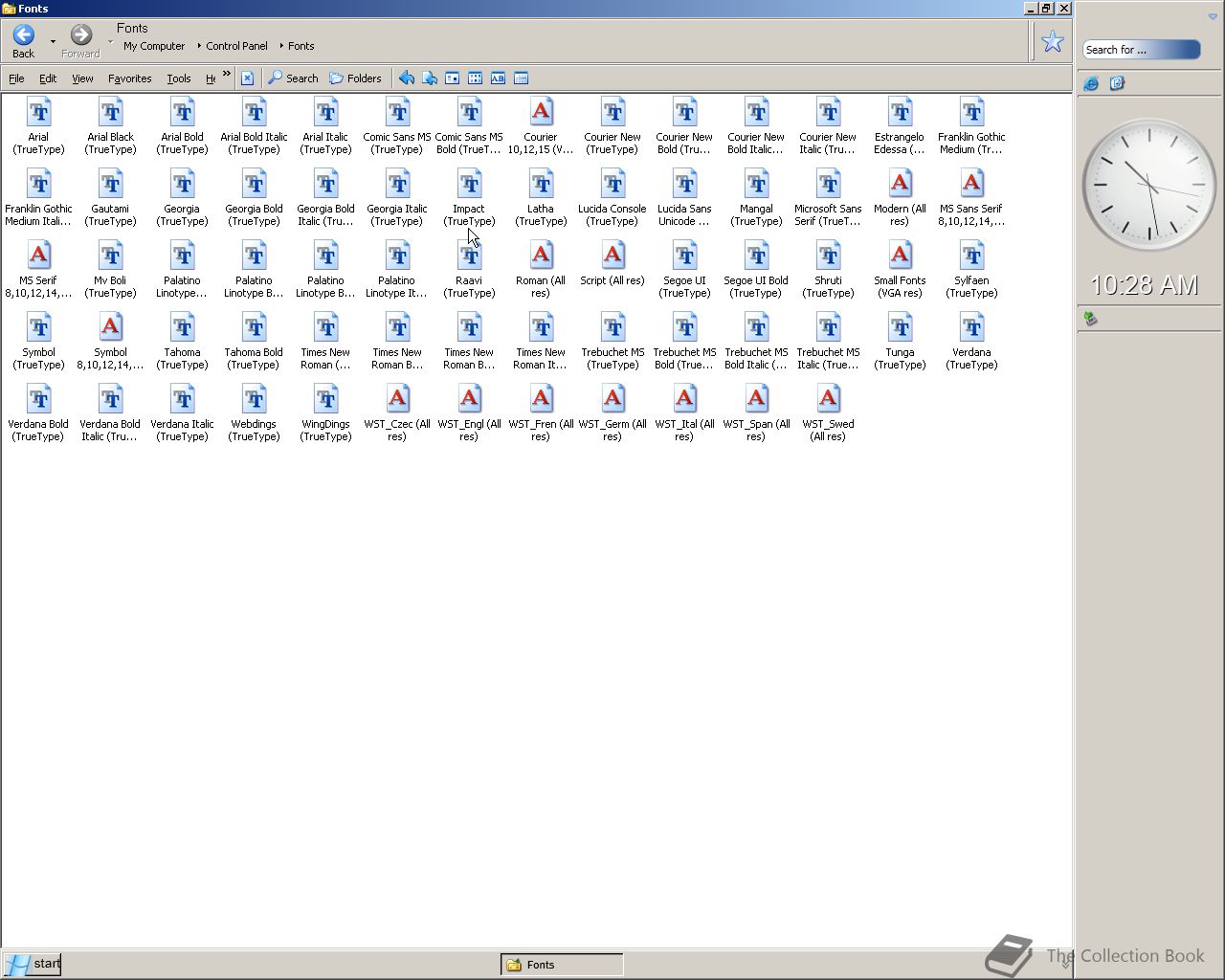This screenshot has width=1225, height=980.
Task: Switch to Details view in toolbar
Action: 522,78
